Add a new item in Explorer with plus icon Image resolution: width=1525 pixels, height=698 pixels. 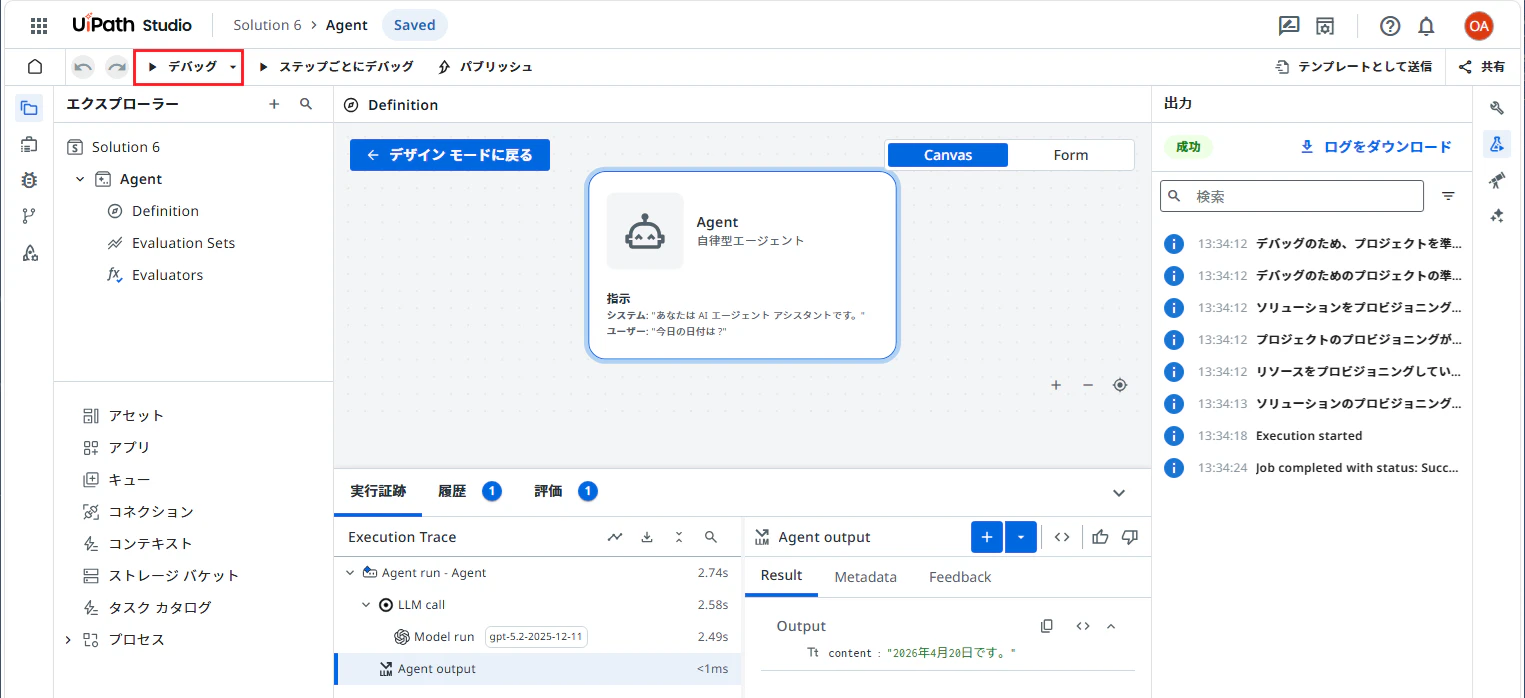click(274, 104)
